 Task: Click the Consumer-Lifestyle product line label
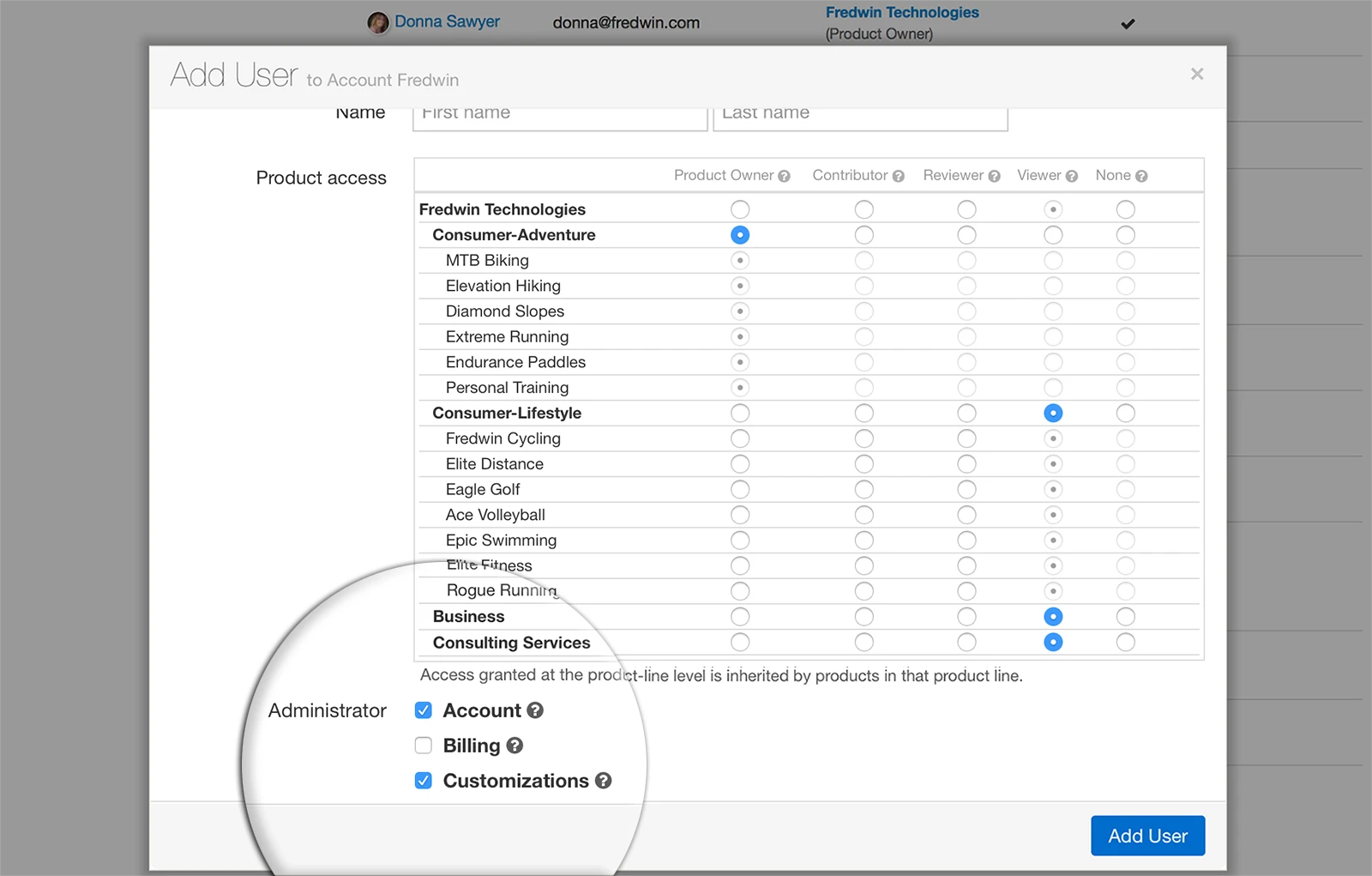(x=507, y=414)
